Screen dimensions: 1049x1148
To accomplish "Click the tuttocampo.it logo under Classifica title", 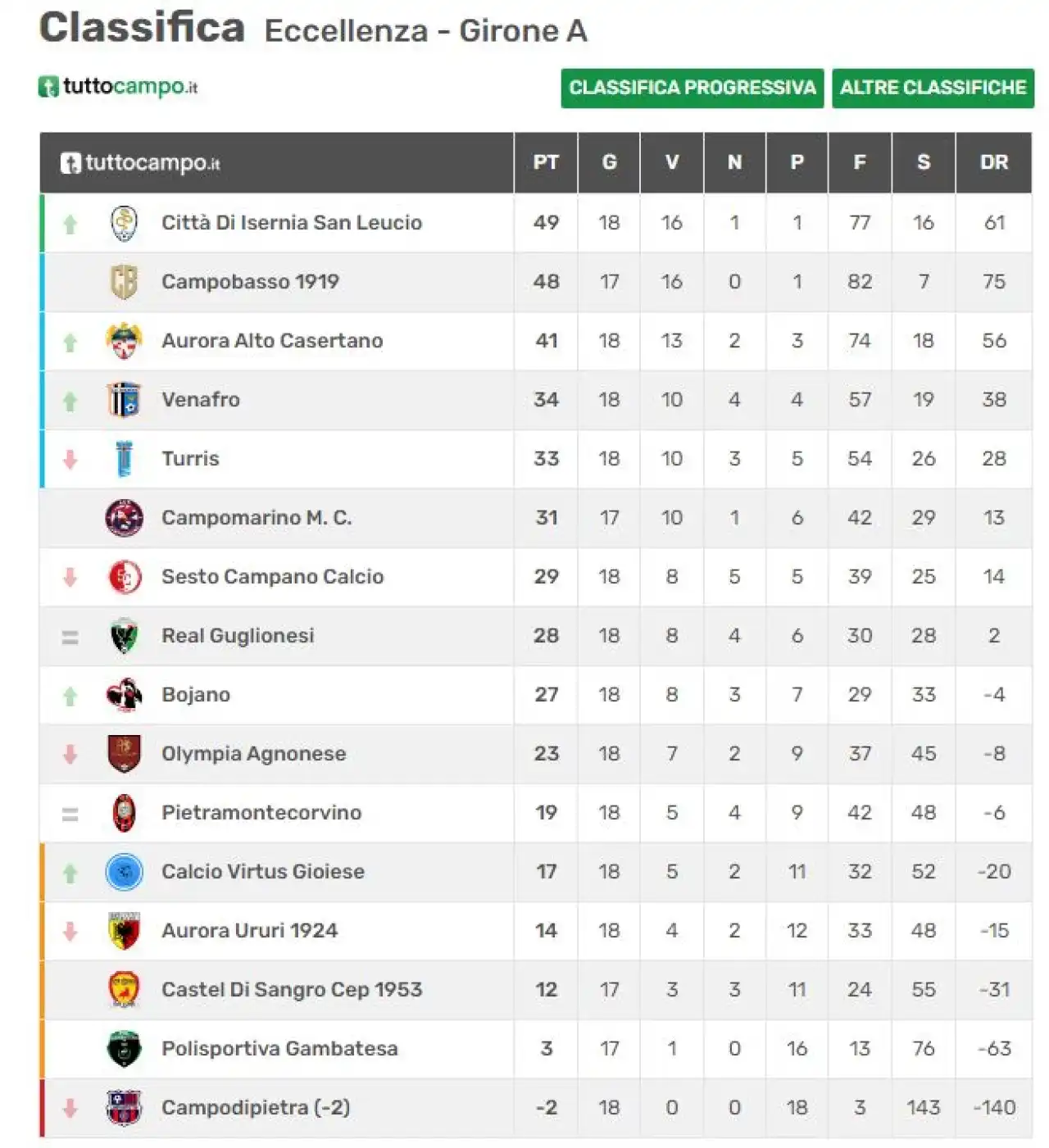I will pos(118,86).
